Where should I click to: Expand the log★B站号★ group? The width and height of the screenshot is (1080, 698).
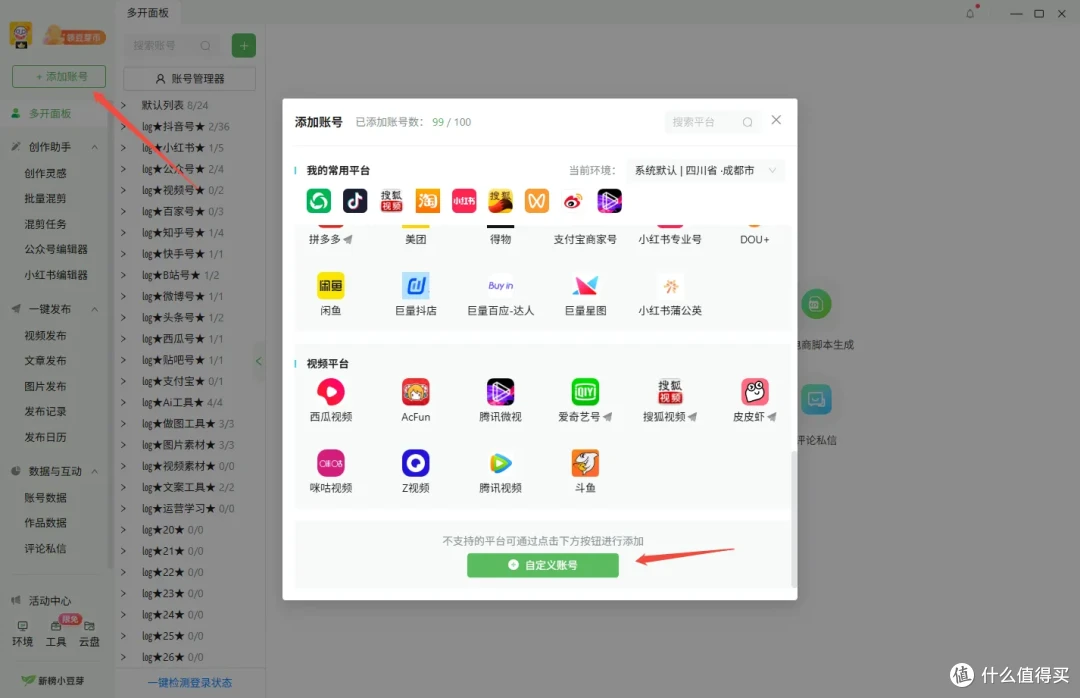tap(123, 275)
